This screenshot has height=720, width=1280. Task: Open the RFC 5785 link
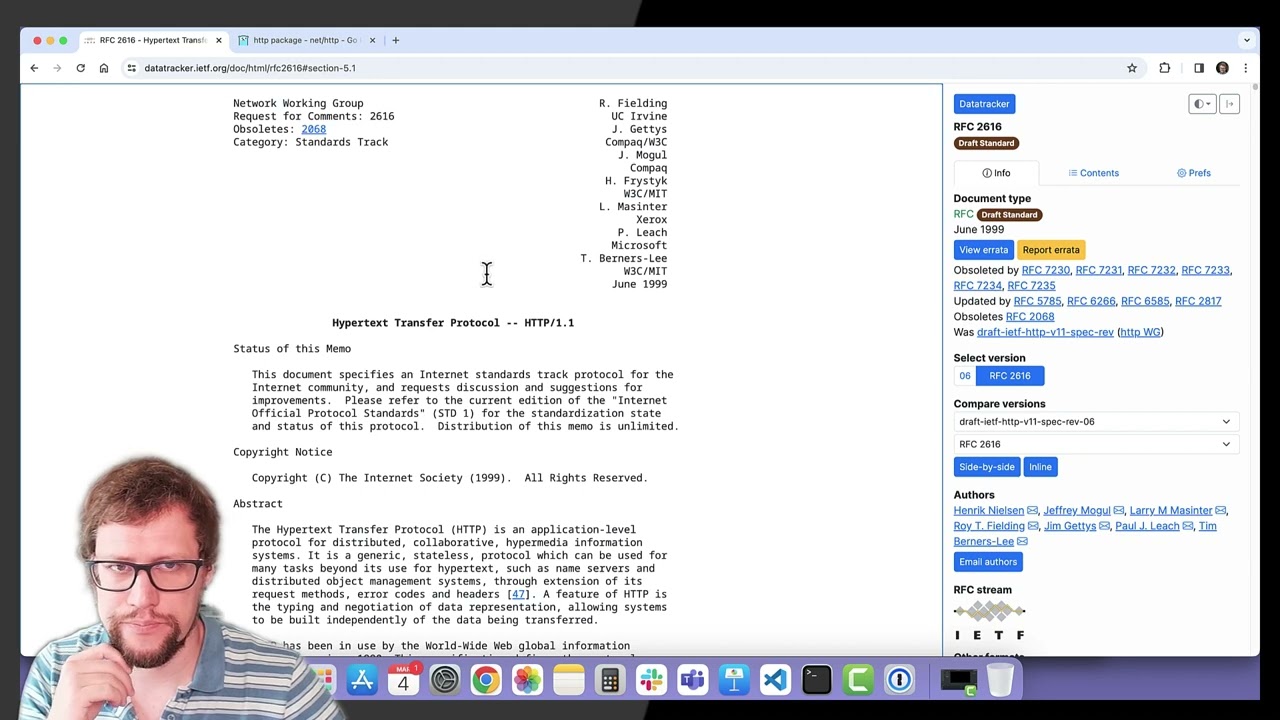pyautogui.click(x=1037, y=301)
